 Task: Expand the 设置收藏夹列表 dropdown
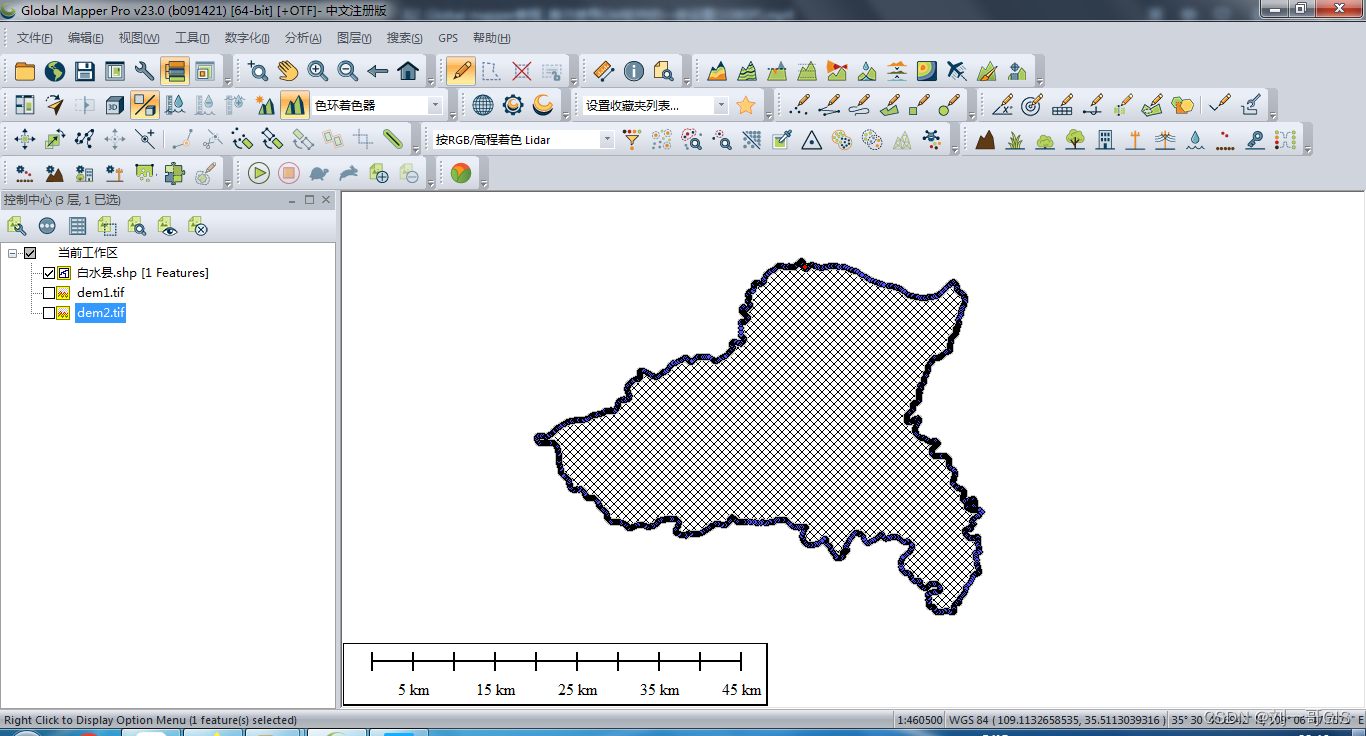(721, 105)
